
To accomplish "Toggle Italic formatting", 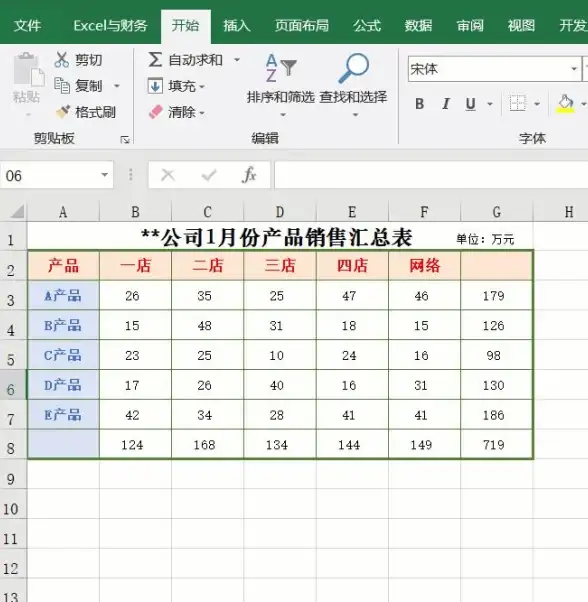I will tap(446, 104).
